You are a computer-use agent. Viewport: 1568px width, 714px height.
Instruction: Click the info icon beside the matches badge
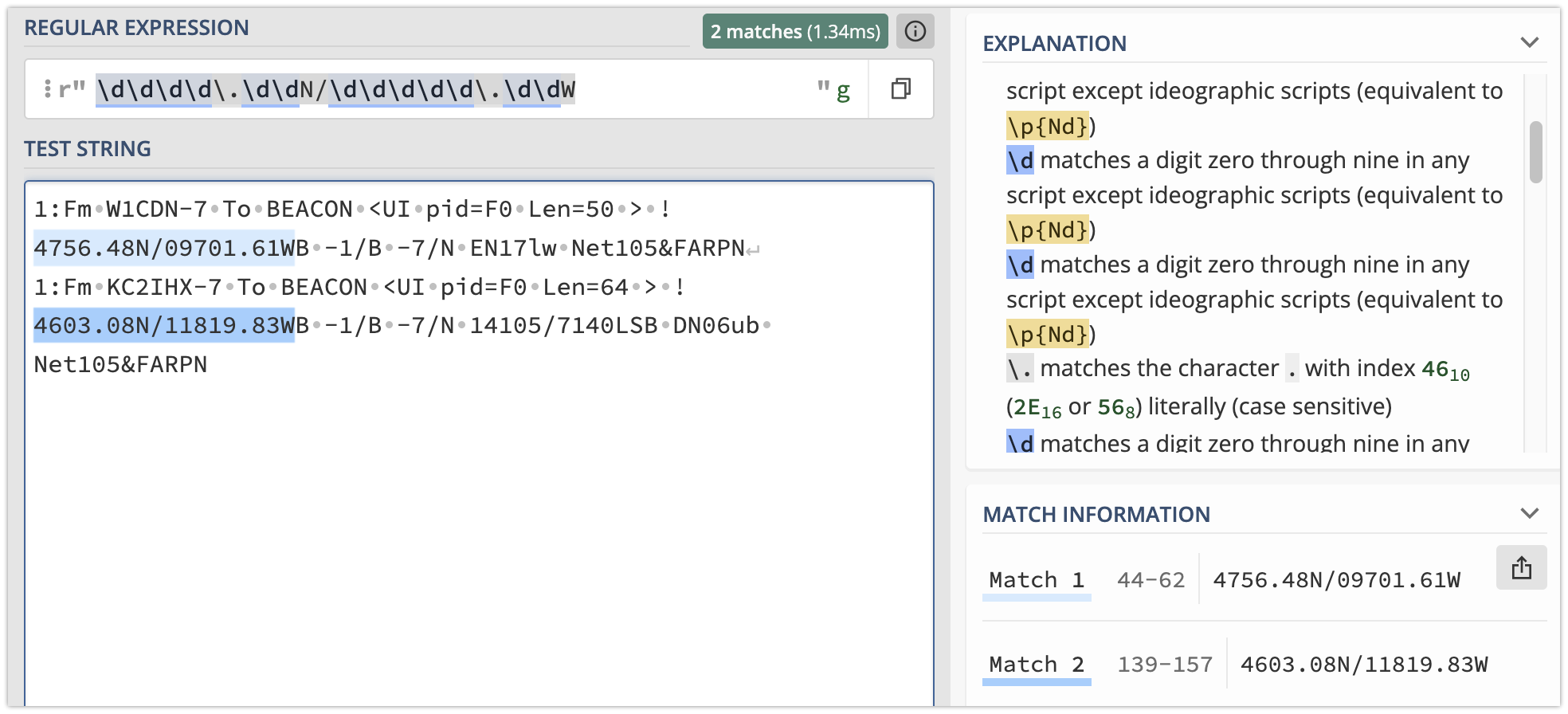(915, 31)
